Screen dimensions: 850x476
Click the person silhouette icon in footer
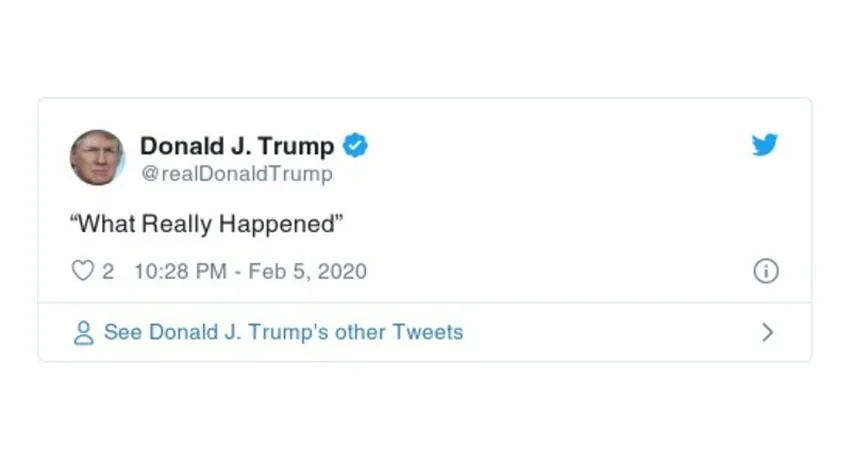pyautogui.click(x=83, y=332)
